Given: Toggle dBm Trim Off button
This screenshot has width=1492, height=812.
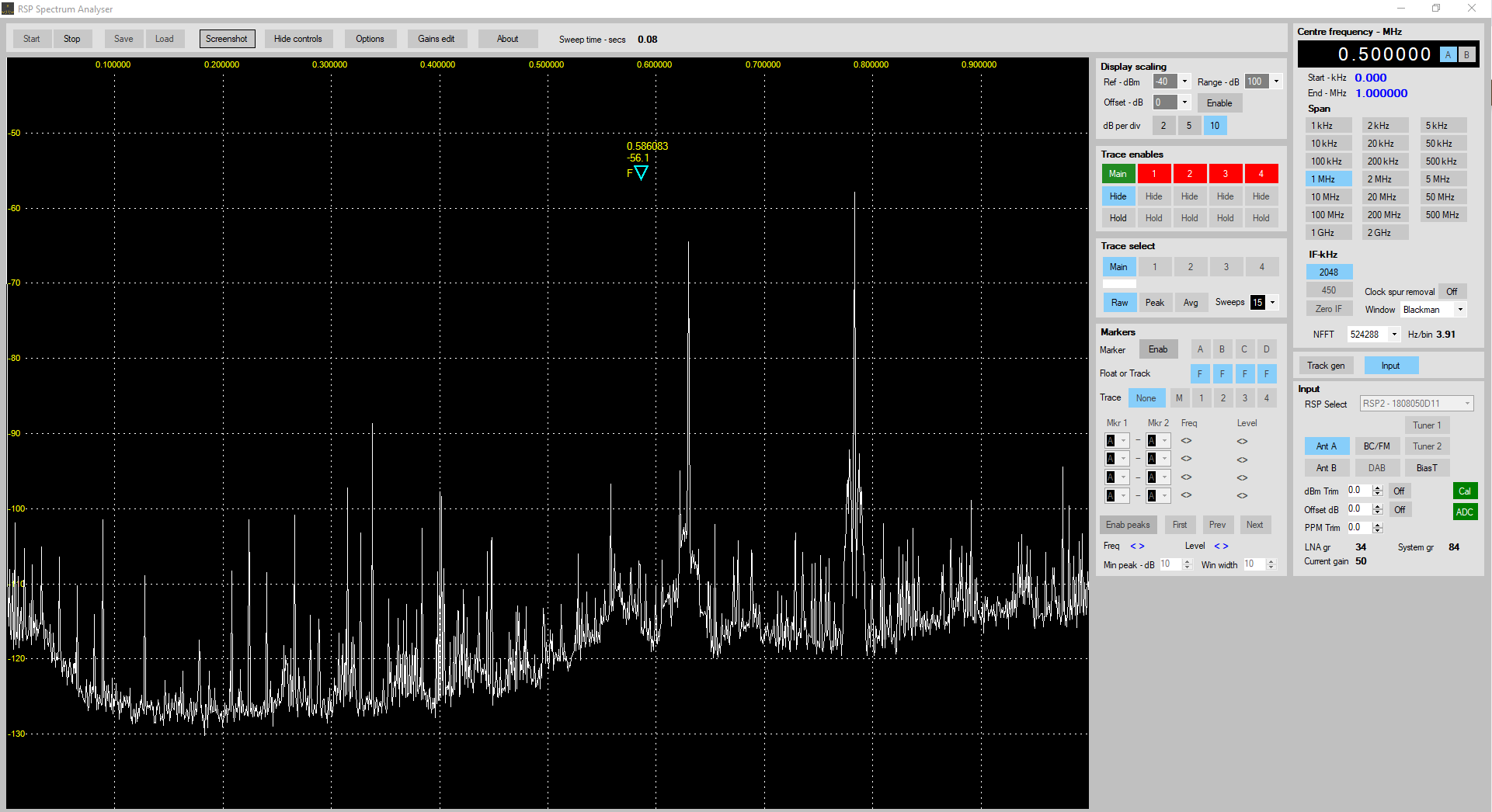Looking at the screenshot, I should tap(1399, 491).
